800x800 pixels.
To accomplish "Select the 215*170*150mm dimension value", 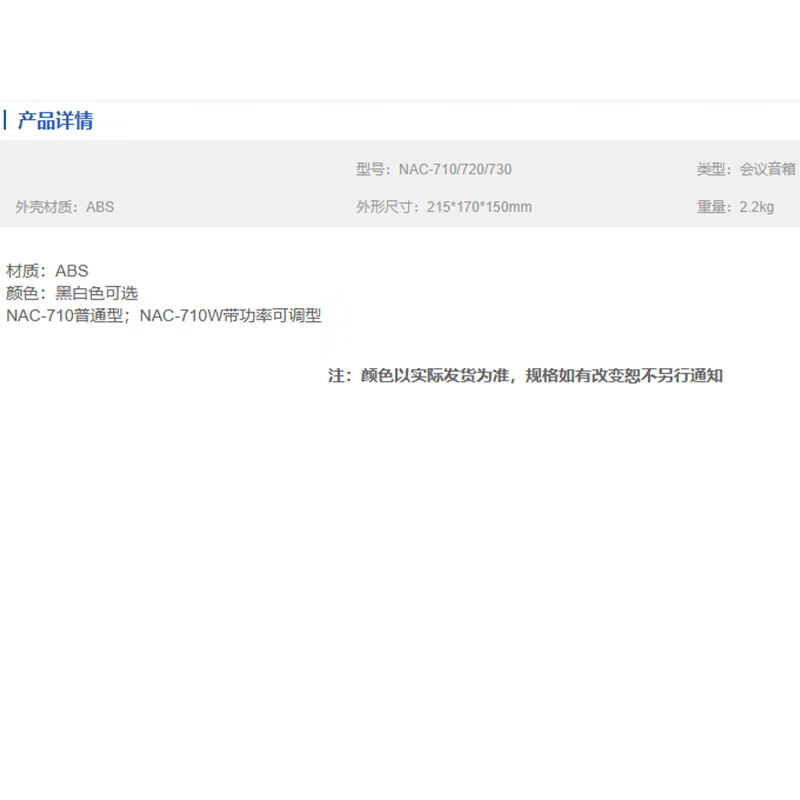I will coord(479,207).
